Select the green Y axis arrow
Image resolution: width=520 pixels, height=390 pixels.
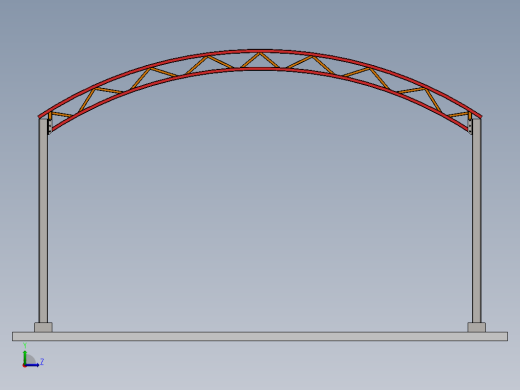tap(25, 357)
